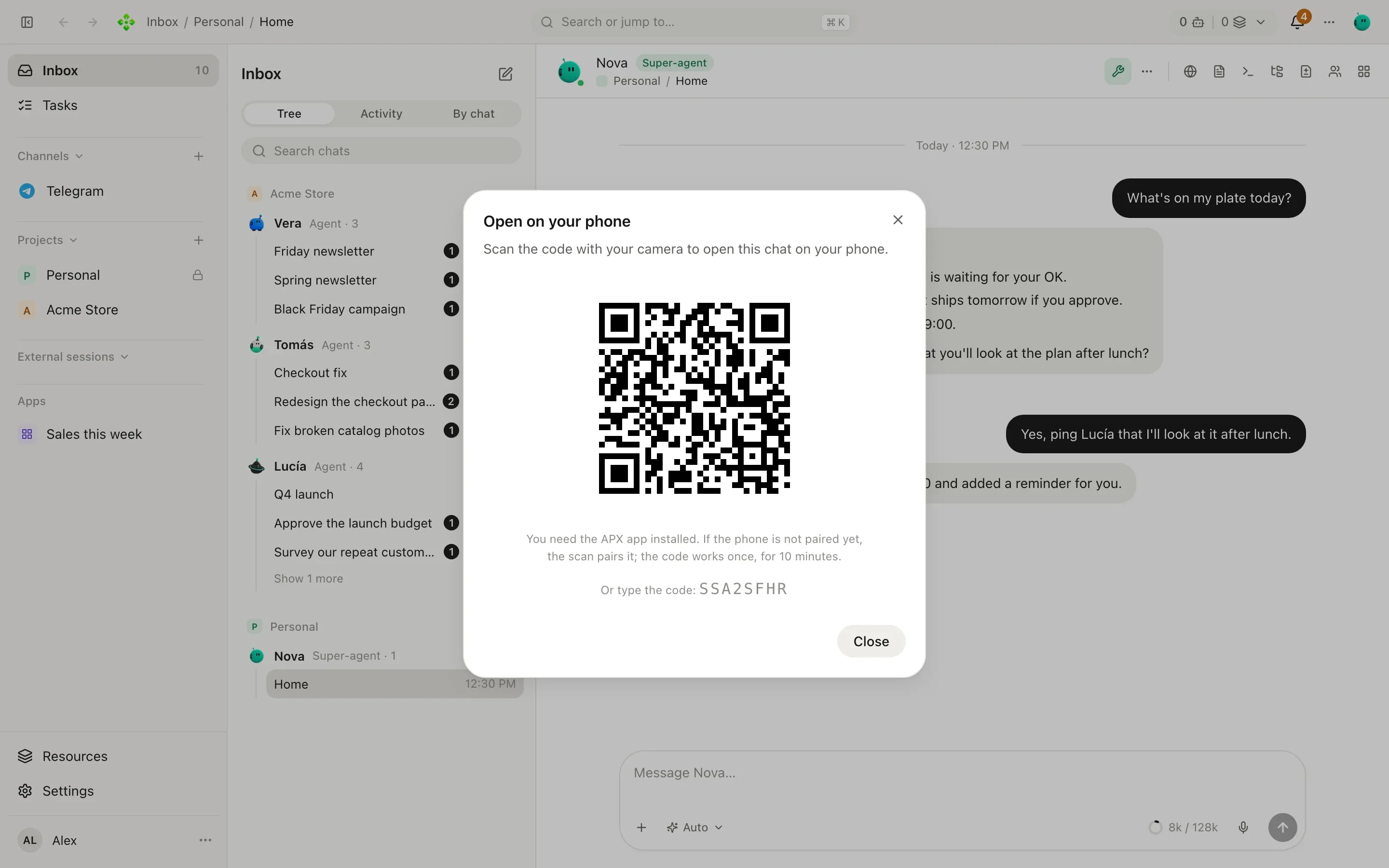This screenshot has height=868, width=1389.
Task: Open Resources in the sidebar
Action: click(113, 756)
